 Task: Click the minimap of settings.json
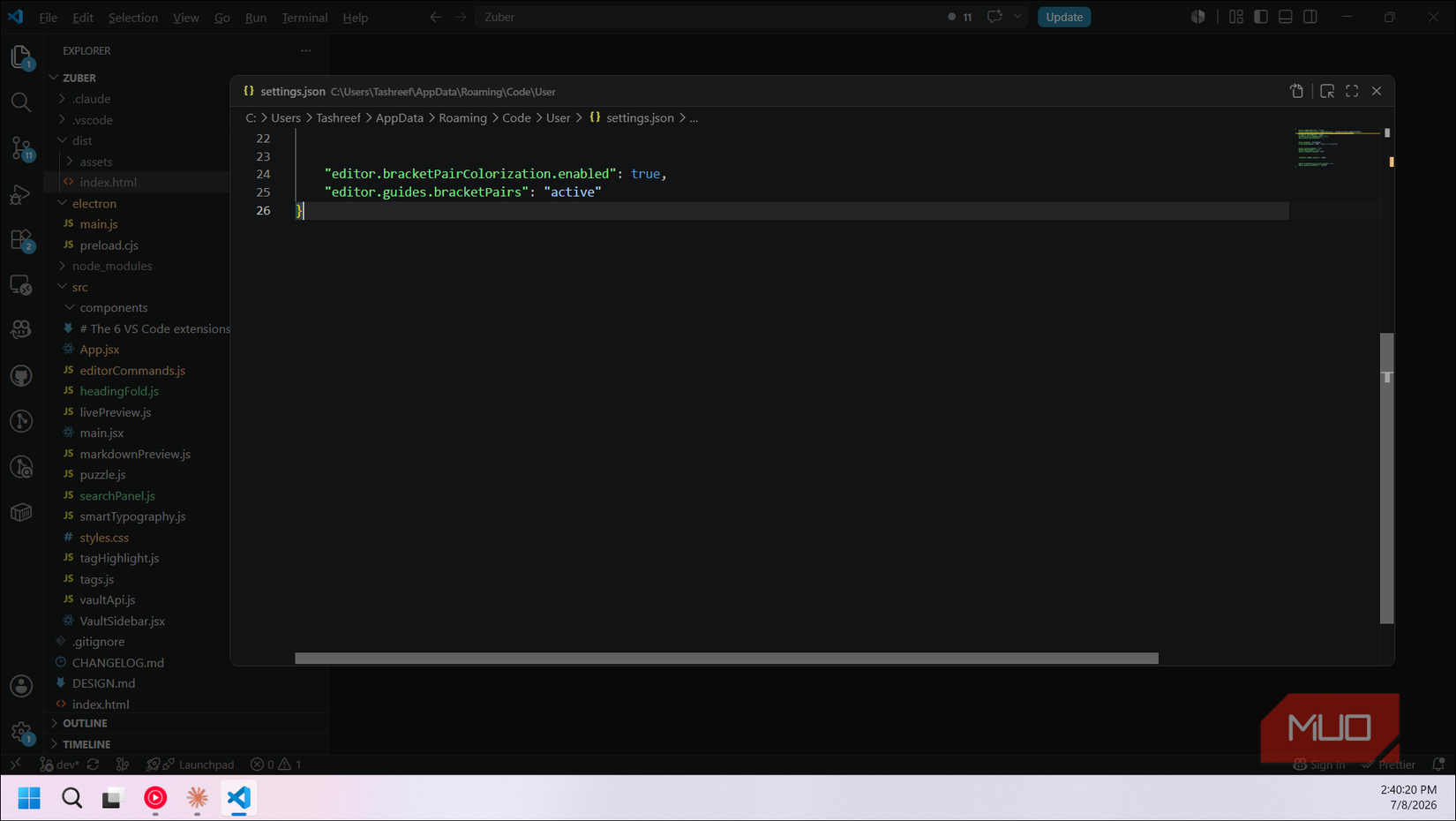[x=1336, y=148]
